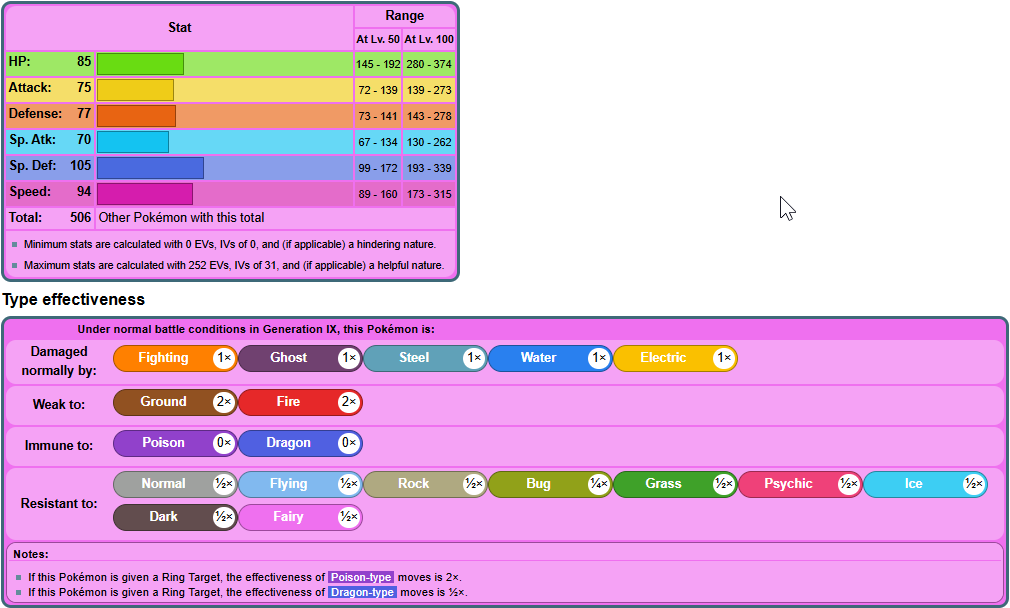Image resolution: width=1010 pixels, height=608 pixels.
Task: Click the Attack stat label
Action: pos(30,88)
